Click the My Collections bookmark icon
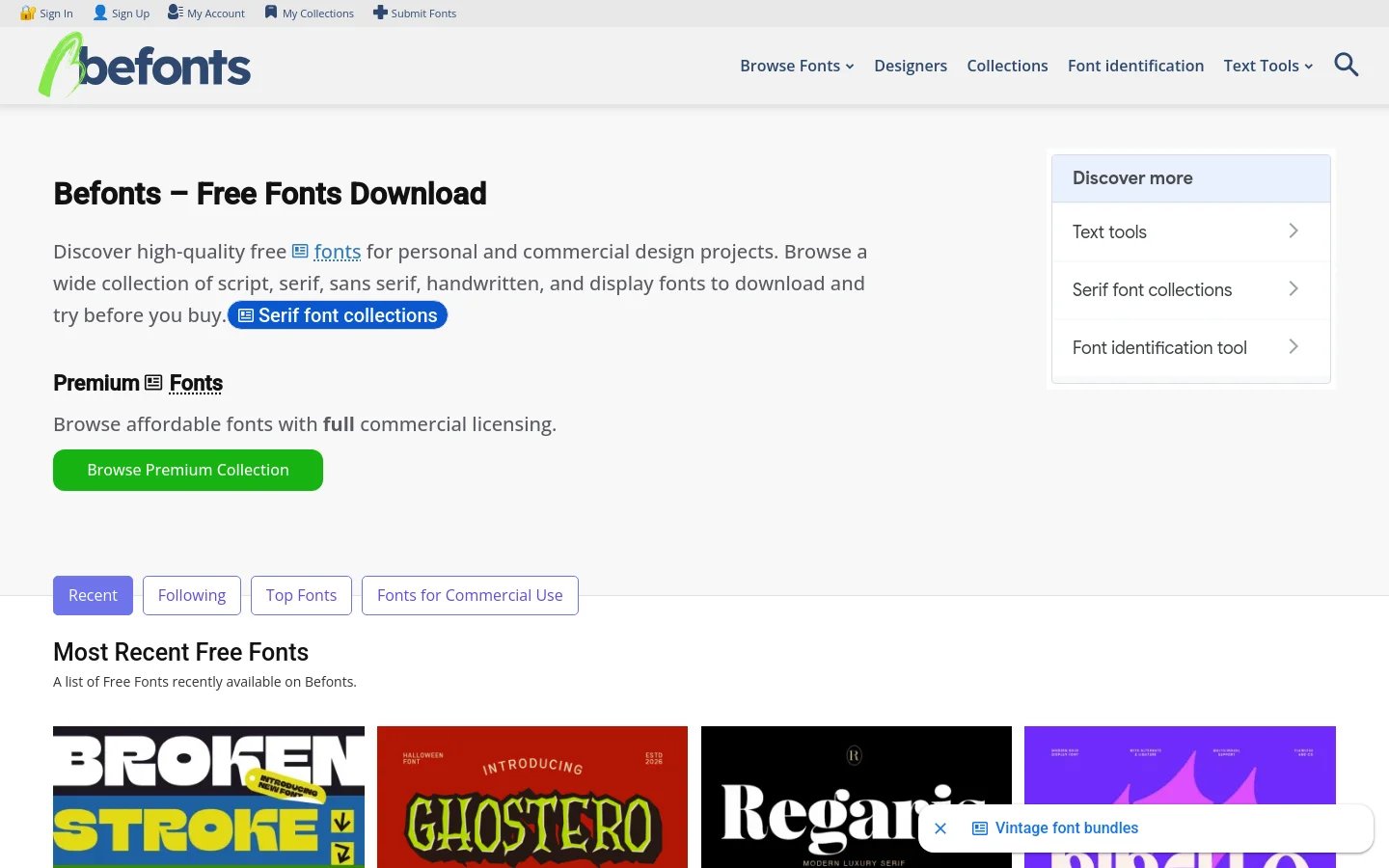 click(271, 13)
